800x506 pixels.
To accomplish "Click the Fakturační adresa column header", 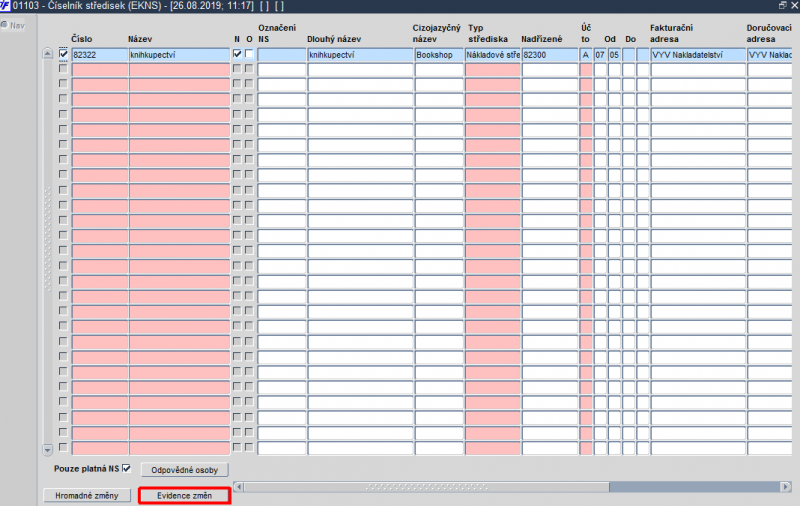I will [671, 33].
